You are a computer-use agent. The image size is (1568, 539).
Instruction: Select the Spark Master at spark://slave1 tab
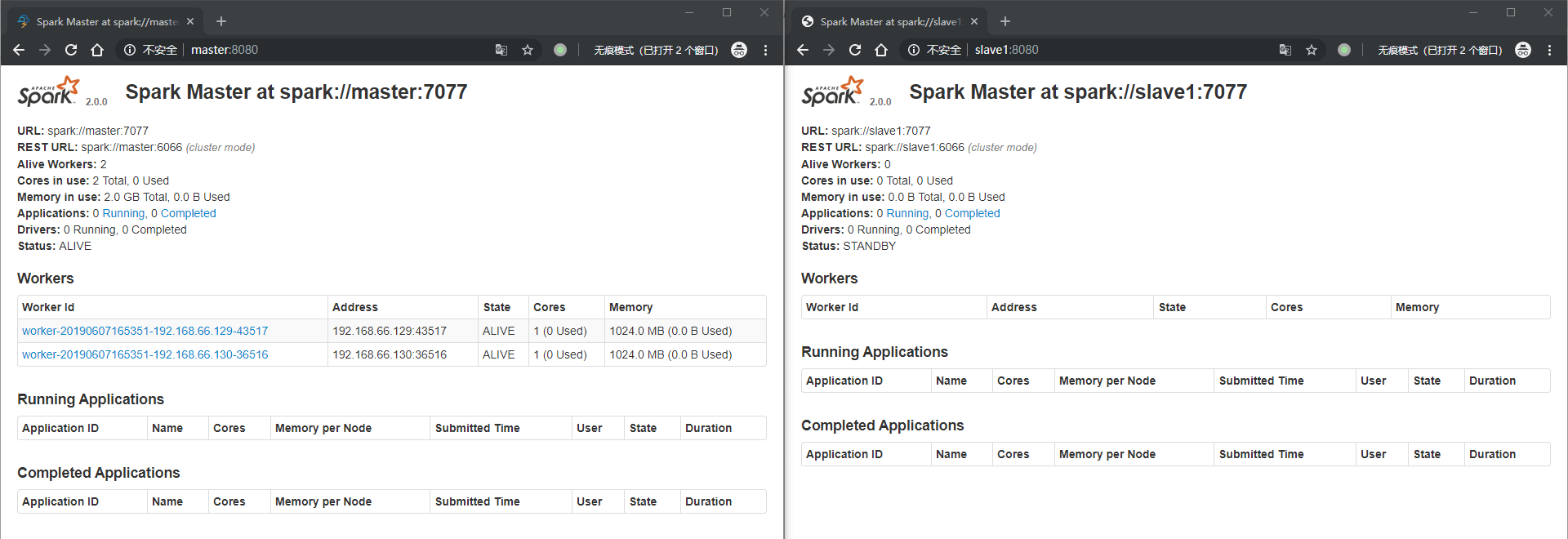tap(889, 21)
